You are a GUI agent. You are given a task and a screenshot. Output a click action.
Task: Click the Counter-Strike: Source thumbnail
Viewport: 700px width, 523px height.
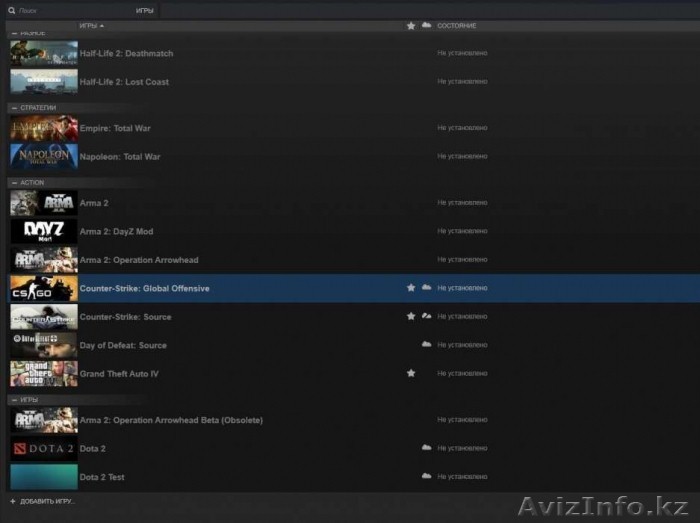coord(44,317)
